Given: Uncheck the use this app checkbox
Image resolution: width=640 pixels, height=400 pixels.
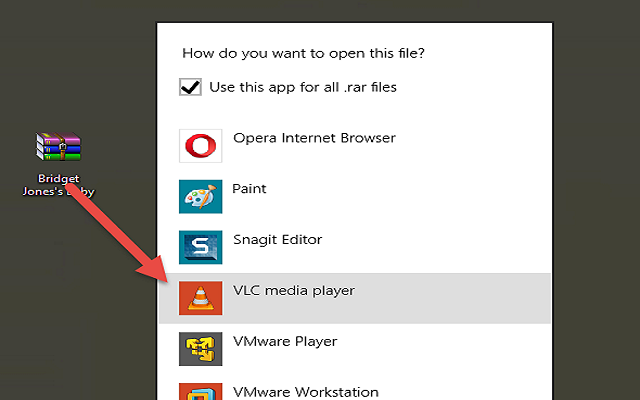Looking at the screenshot, I should pos(190,88).
